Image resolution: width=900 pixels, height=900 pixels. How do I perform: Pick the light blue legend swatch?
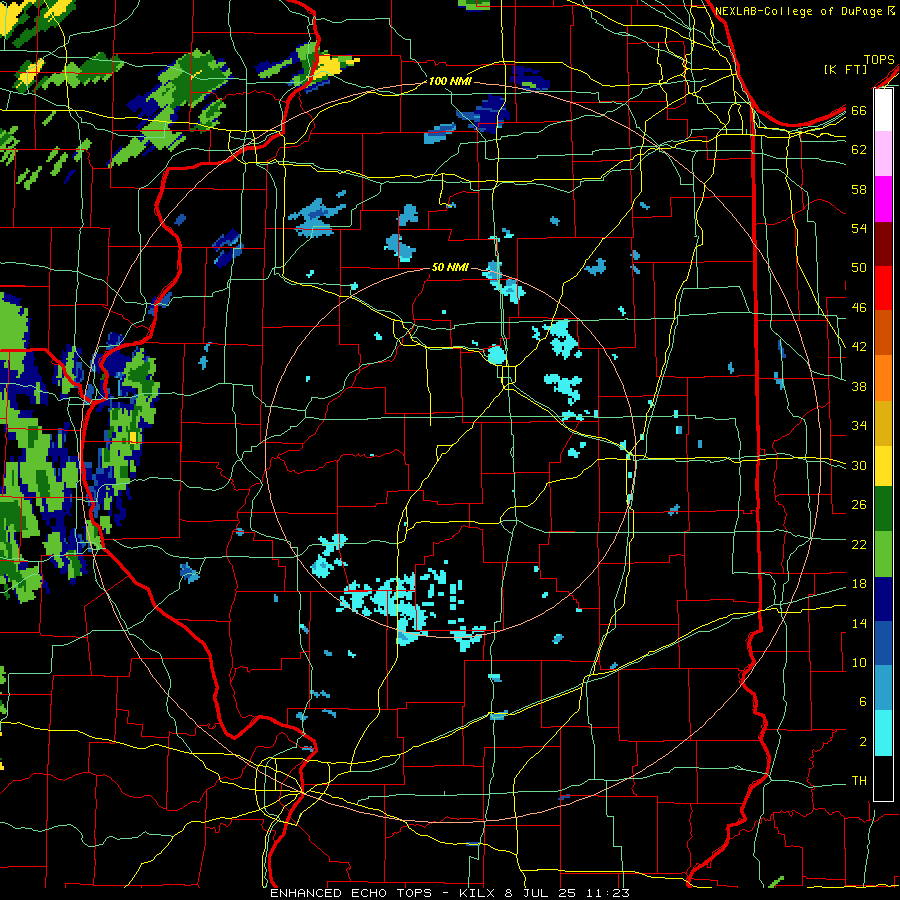coord(883,688)
